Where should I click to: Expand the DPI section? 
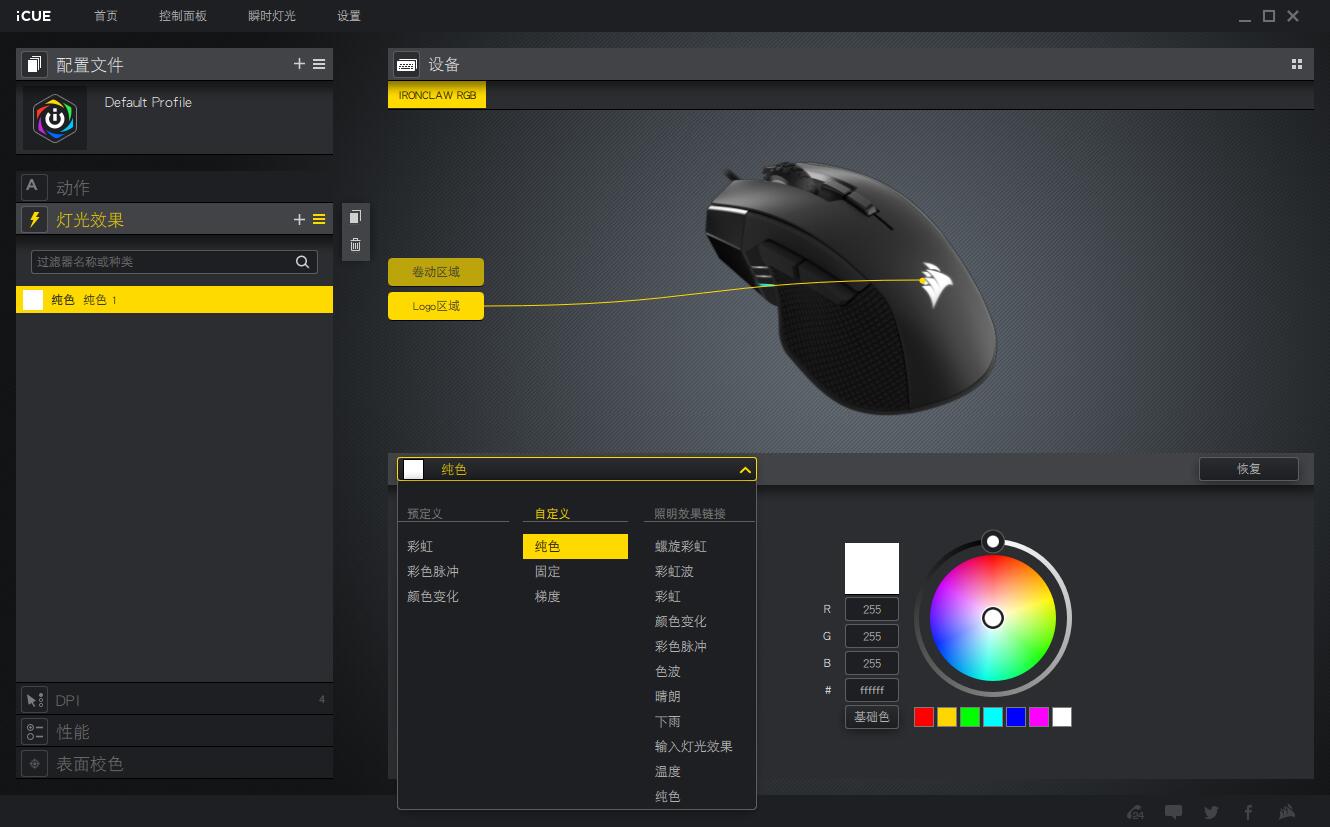click(174, 700)
